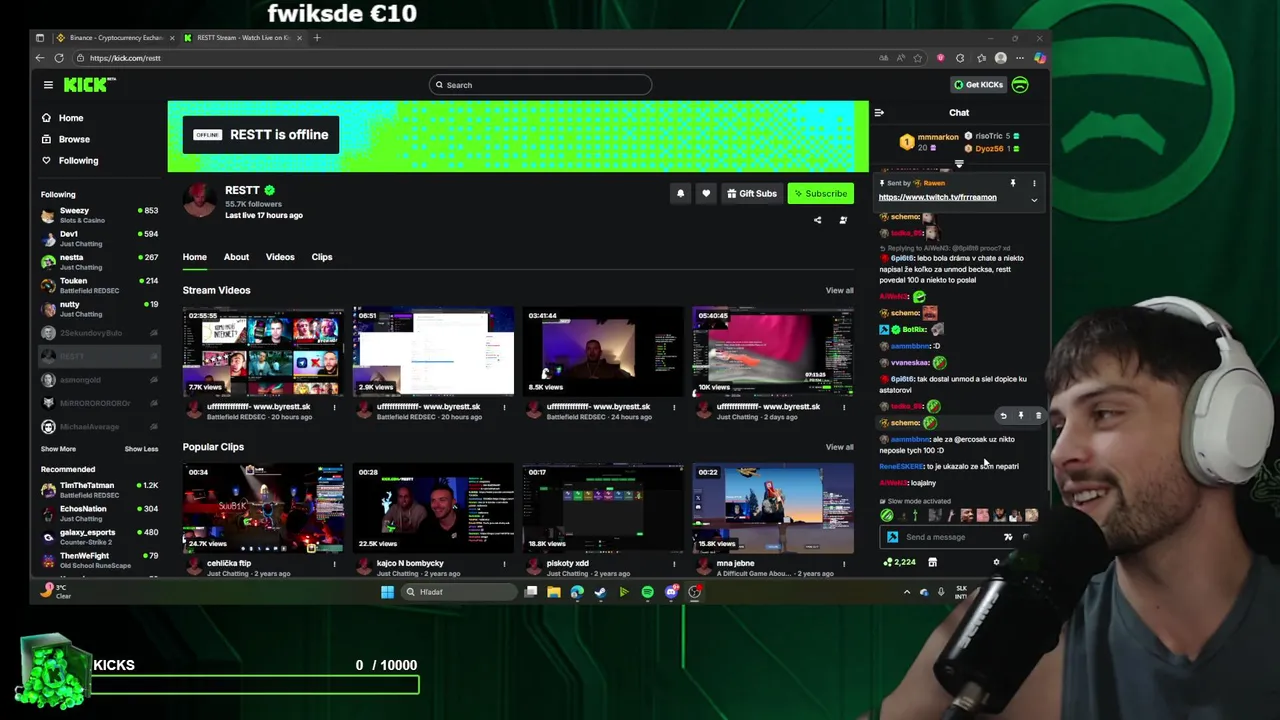Open Following in sidebar

78,160
